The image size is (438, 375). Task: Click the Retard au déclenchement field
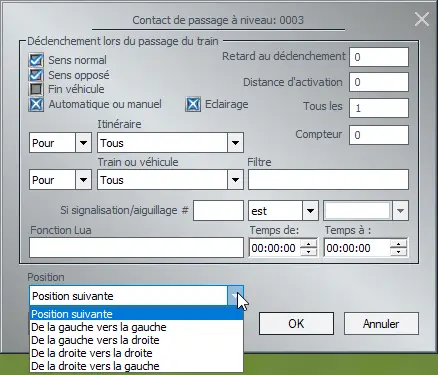pyautogui.click(x=379, y=57)
